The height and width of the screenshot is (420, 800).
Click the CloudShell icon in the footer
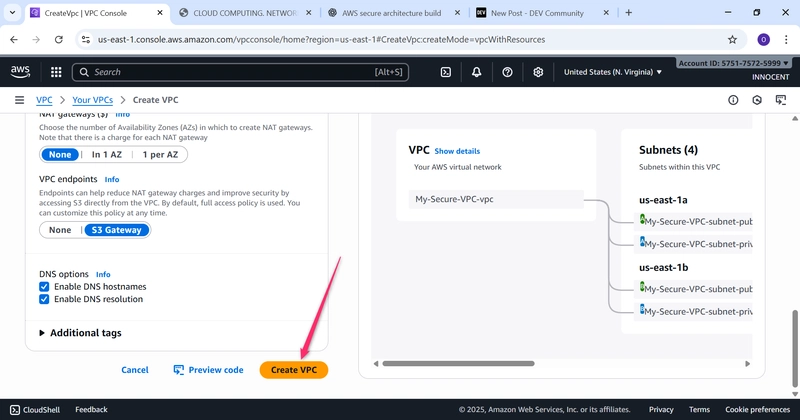click(15, 409)
